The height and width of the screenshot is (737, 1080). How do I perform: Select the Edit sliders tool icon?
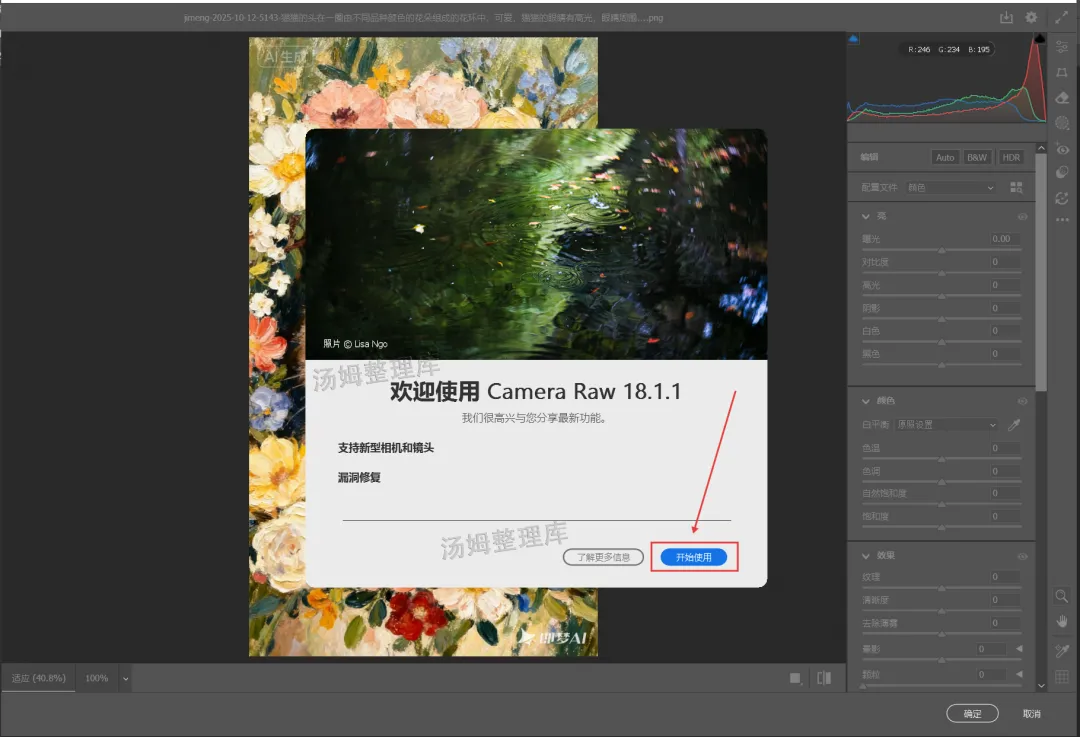[1062, 47]
